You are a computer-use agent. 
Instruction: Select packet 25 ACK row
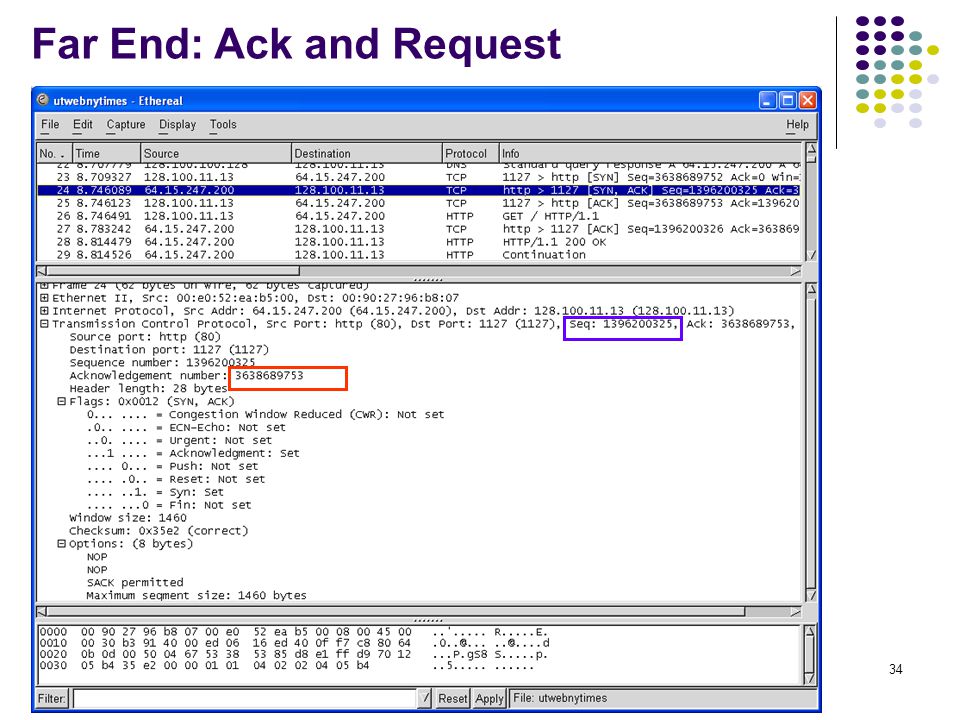point(419,203)
